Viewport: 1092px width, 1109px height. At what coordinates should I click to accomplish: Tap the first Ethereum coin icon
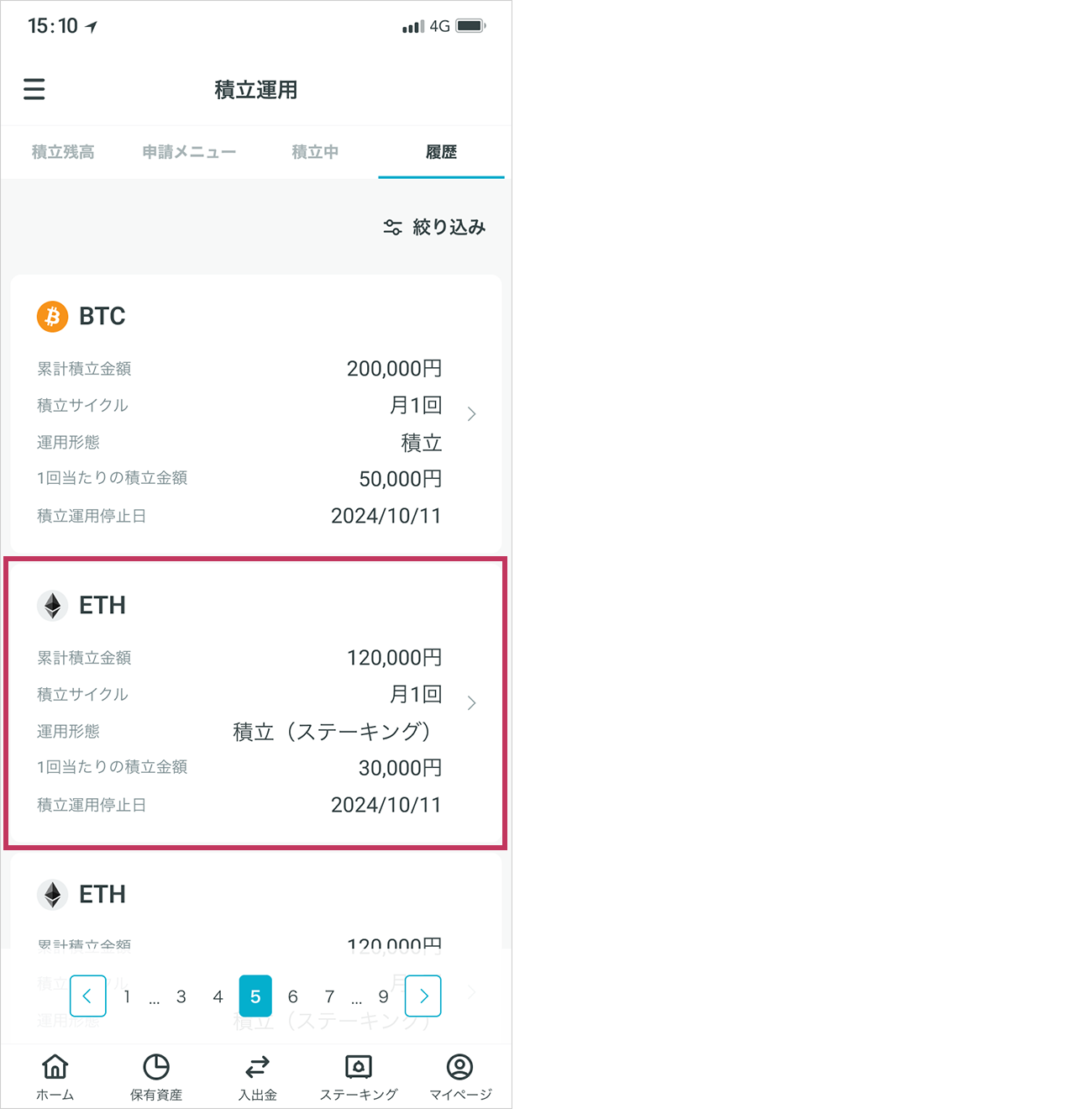52,606
